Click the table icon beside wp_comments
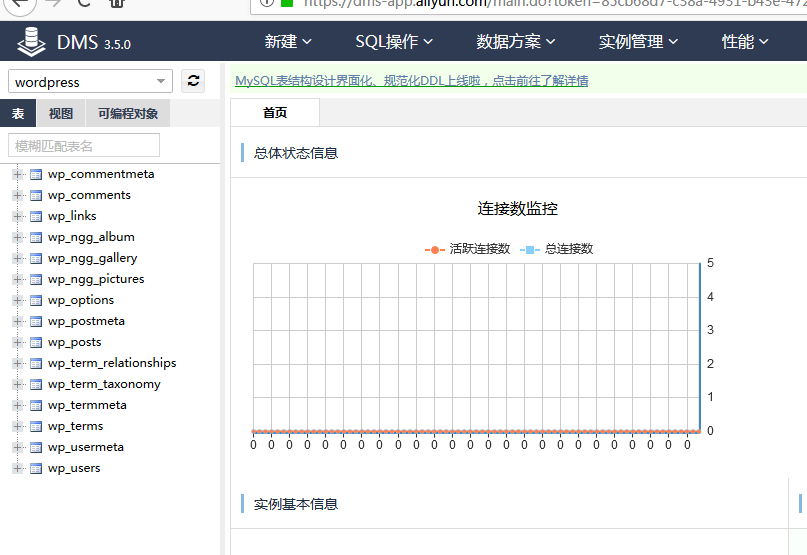 pyautogui.click(x=36, y=196)
